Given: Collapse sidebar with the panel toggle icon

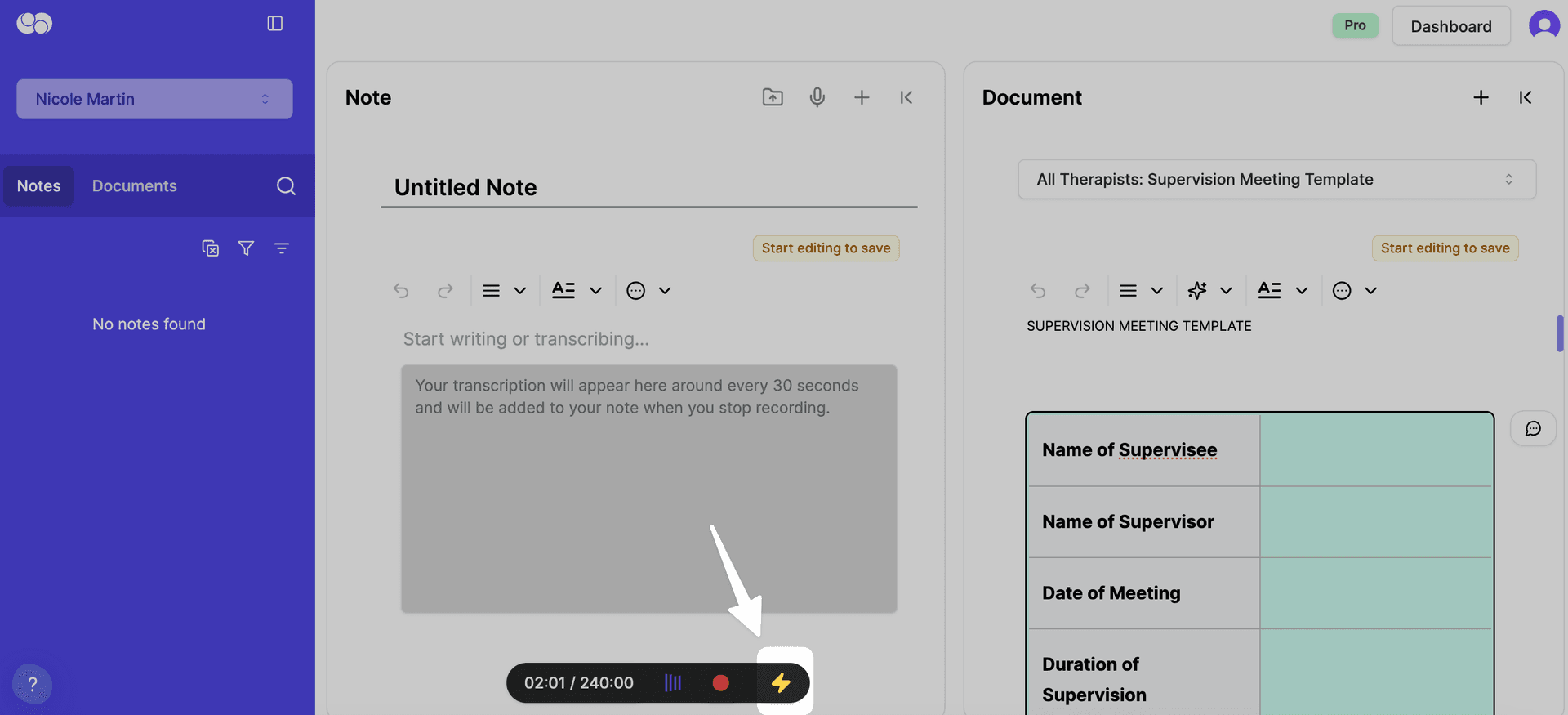Looking at the screenshot, I should [x=275, y=24].
